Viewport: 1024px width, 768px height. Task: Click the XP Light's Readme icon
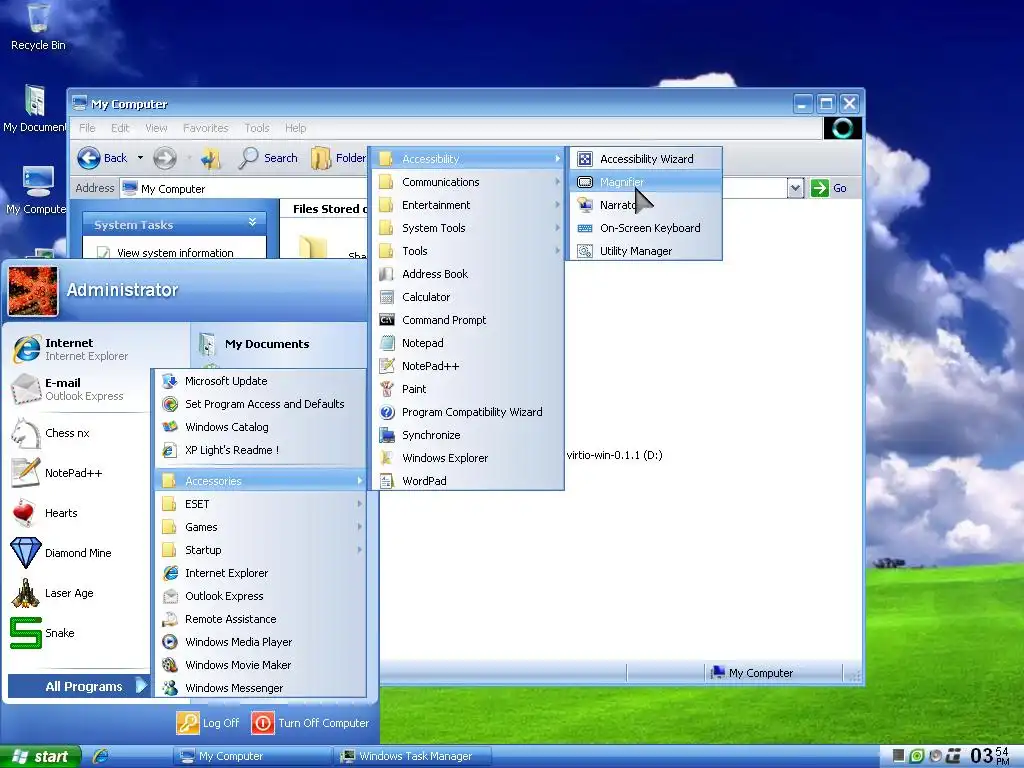point(170,450)
